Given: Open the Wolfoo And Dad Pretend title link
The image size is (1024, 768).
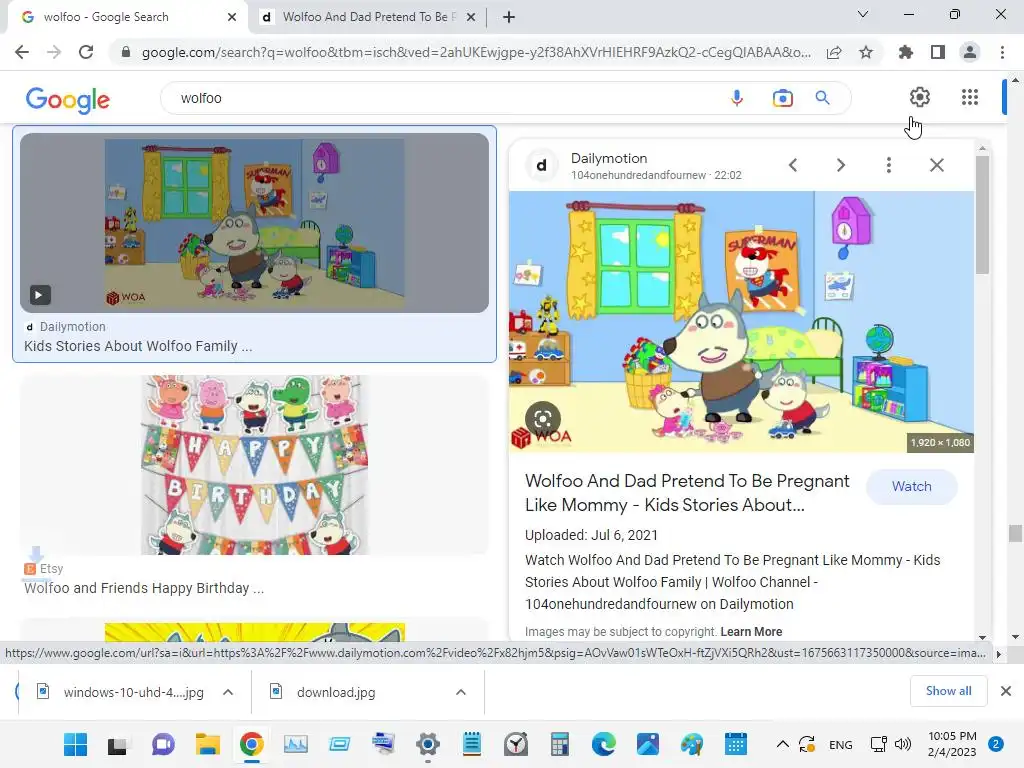Looking at the screenshot, I should 687,493.
